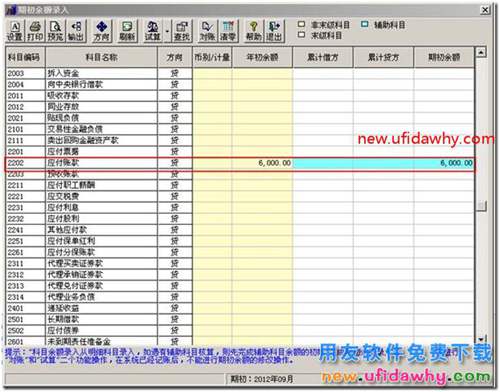Click subject code 2401
The image size is (500, 392).
pos(25,308)
